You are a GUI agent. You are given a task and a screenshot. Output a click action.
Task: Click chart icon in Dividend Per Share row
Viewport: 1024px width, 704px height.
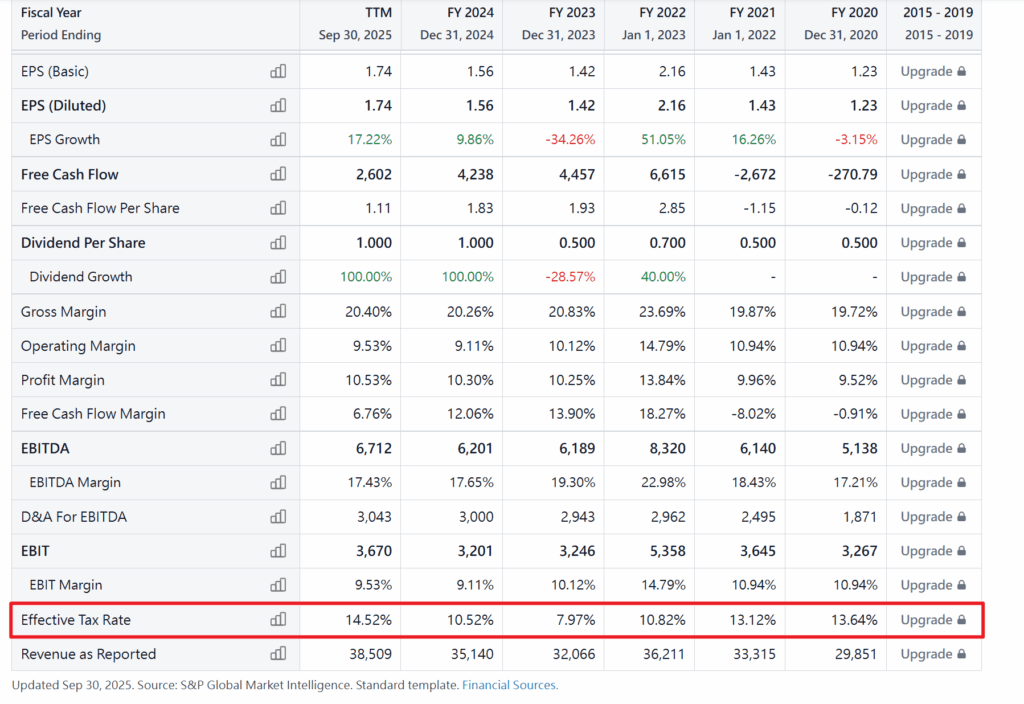pos(278,243)
